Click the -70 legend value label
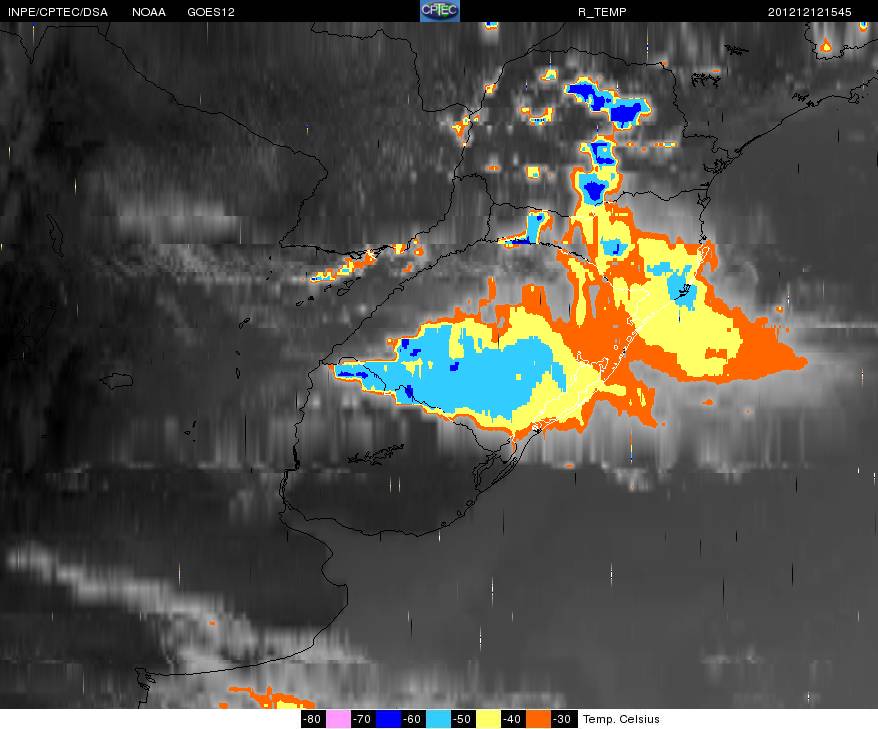 363,719
